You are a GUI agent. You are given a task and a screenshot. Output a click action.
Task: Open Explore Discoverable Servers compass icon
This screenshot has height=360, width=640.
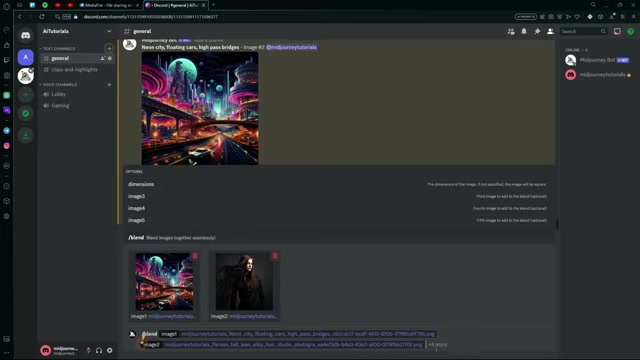click(x=25, y=113)
